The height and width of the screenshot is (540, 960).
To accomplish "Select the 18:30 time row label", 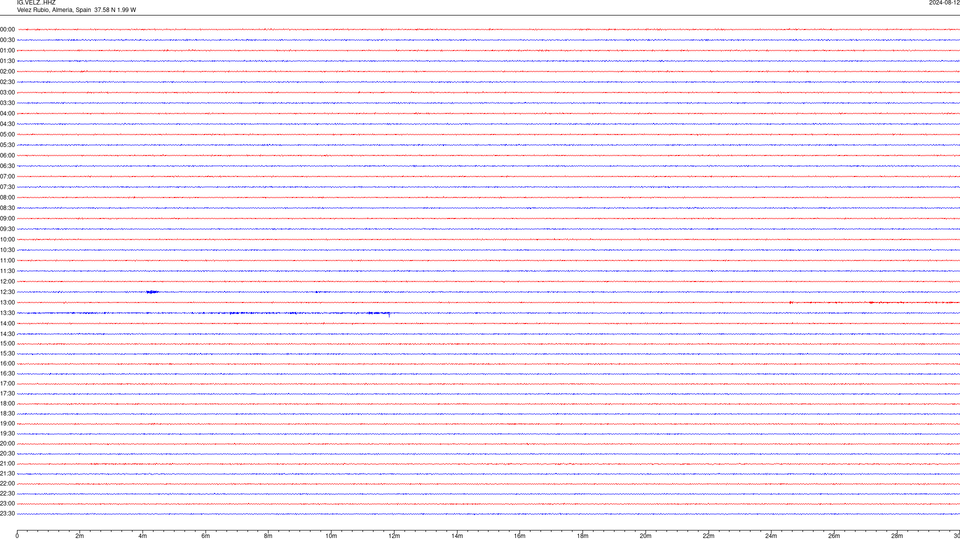I will pos(7,414).
